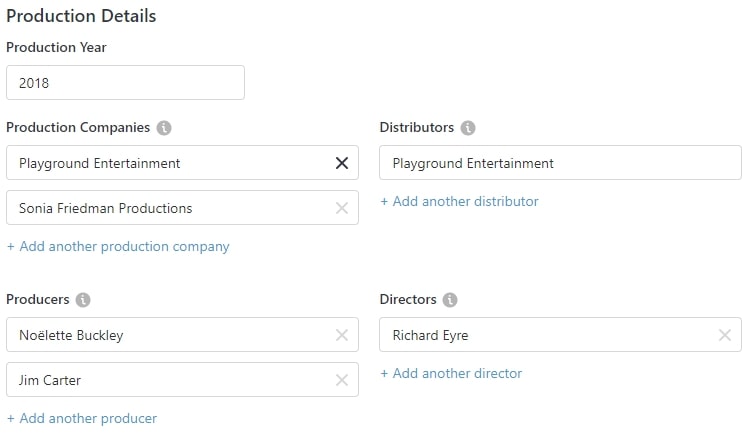Click Add another distributor link
Screen dimensions: 747x443
(459, 201)
